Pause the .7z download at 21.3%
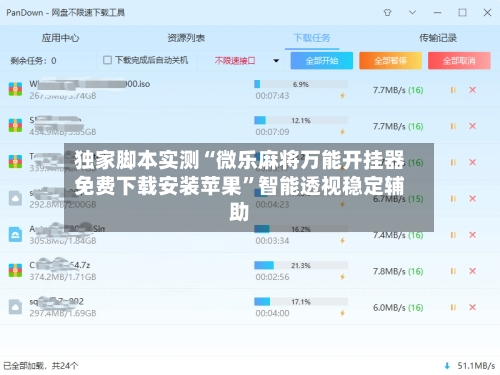The width and height of the screenshot is (500, 375). [x=453, y=271]
